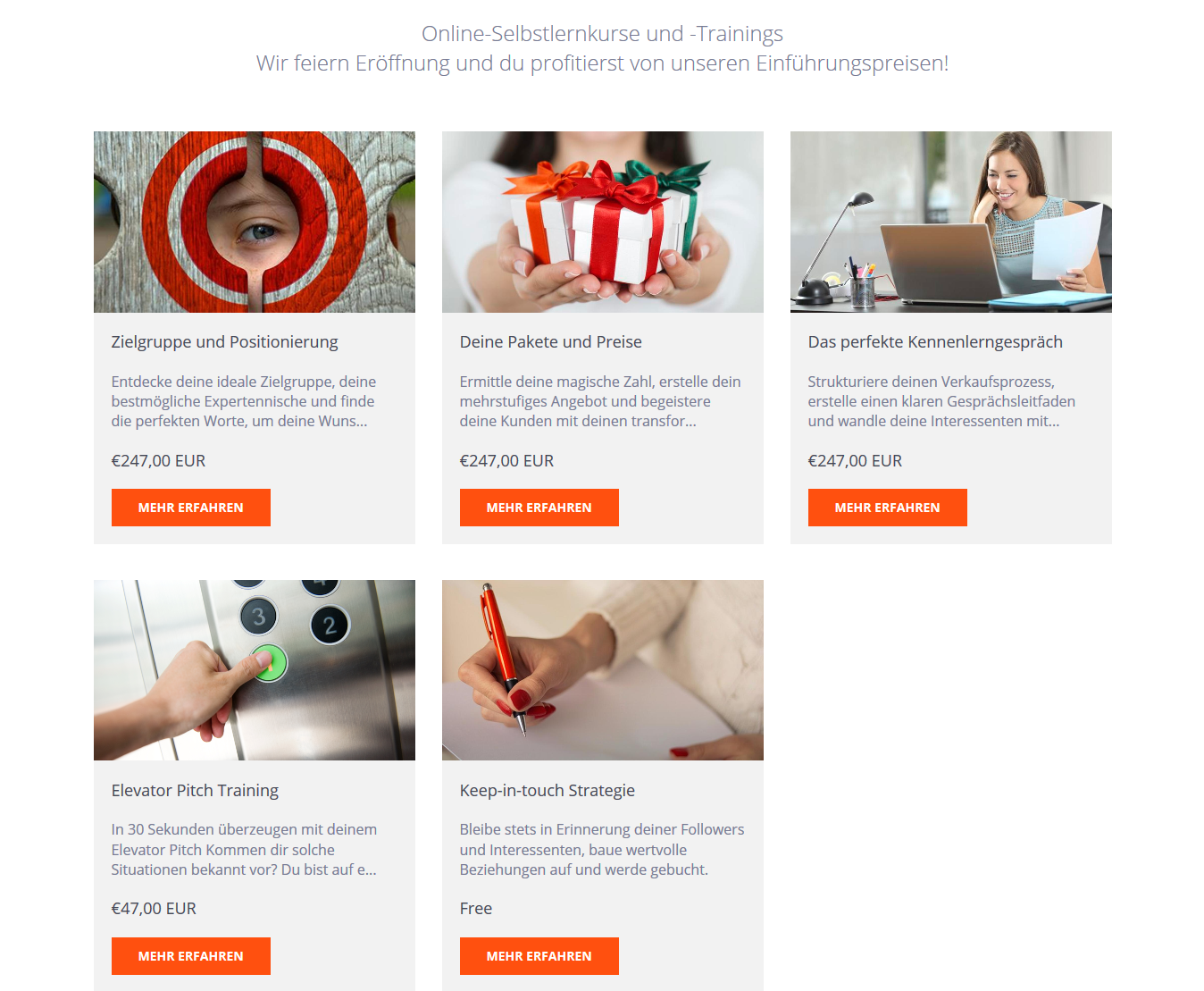Image resolution: width=1204 pixels, height=991 pixels.
Task: Open the Keep-in-touch Strategie title
Action: point(548,791)
